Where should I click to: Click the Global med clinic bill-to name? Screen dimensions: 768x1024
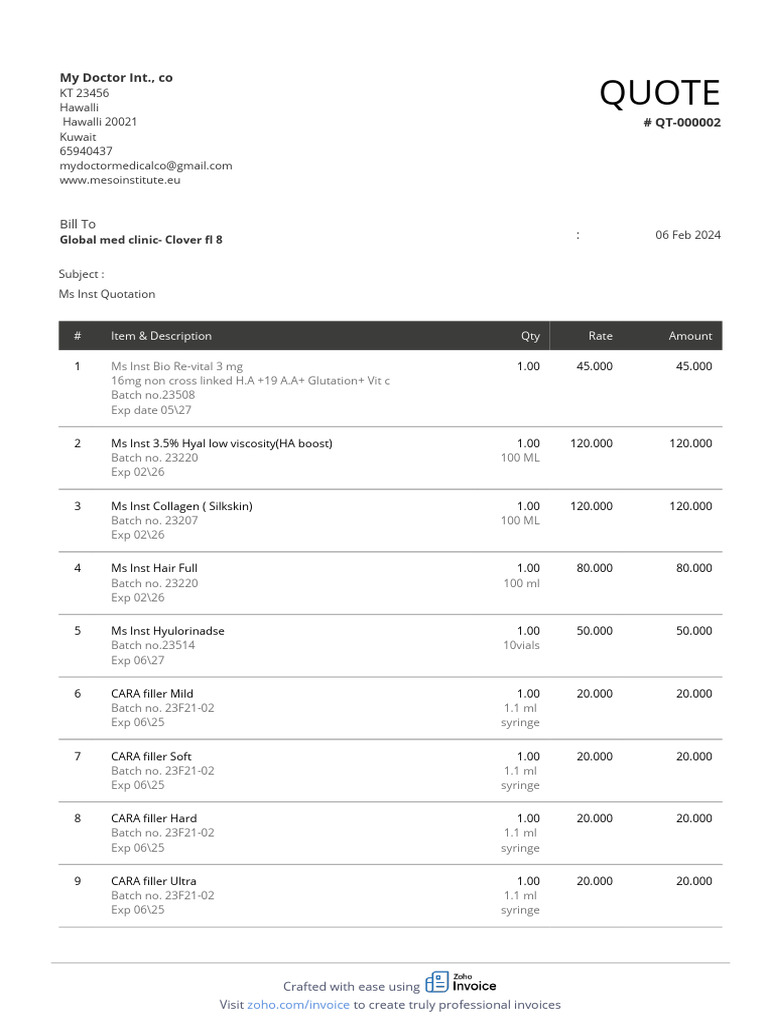coord(141,240)
